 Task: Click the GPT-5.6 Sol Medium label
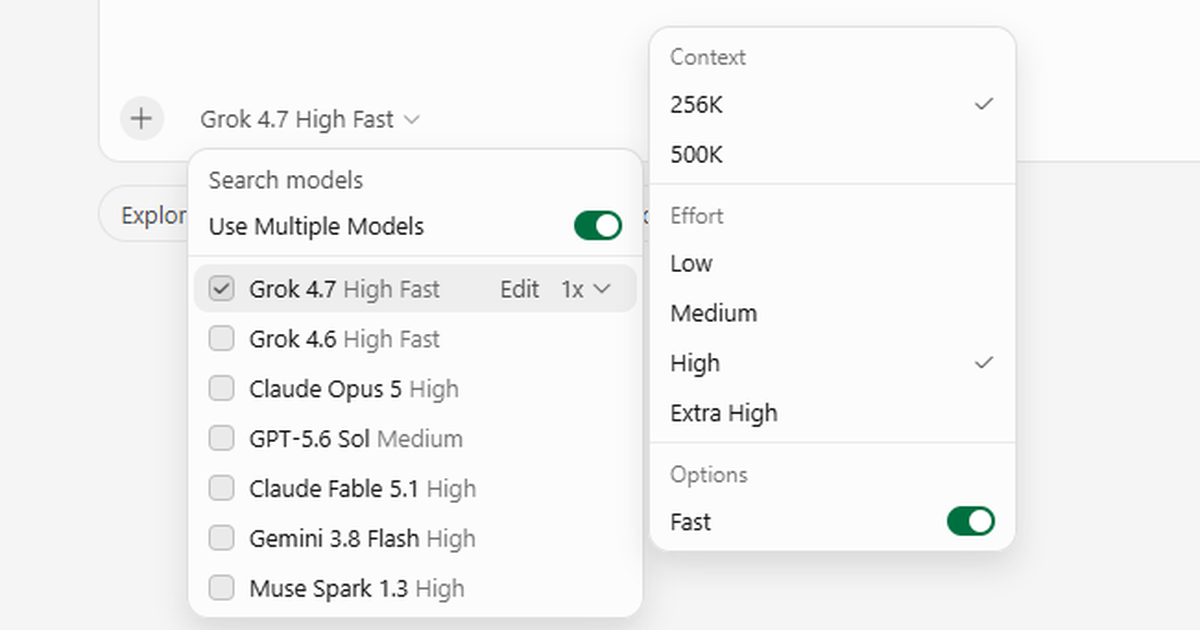(356, 439)
